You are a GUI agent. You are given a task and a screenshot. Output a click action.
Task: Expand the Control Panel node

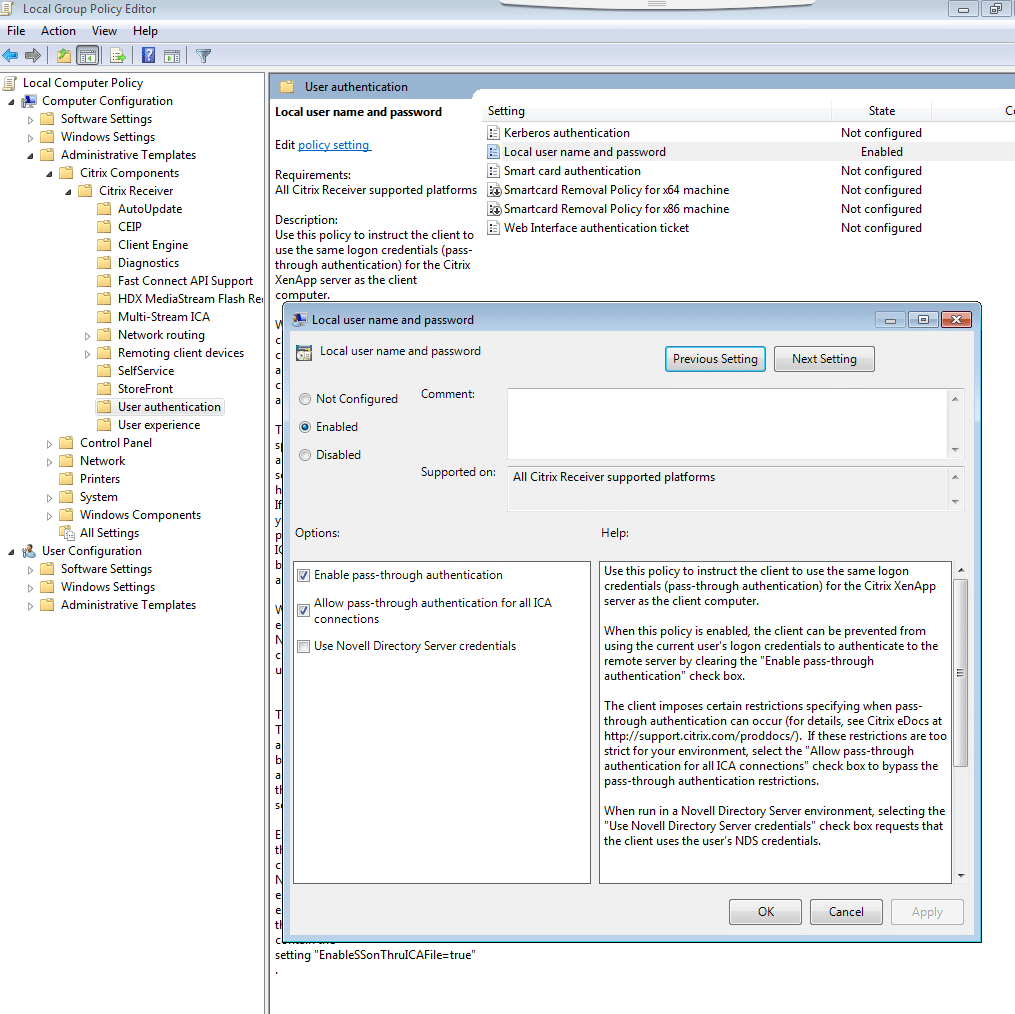point(49,444)
